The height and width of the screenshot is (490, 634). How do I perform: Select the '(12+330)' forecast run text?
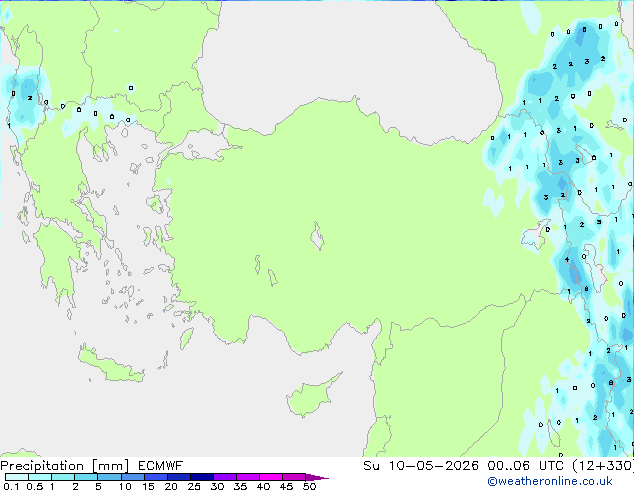tap(602, 466)
